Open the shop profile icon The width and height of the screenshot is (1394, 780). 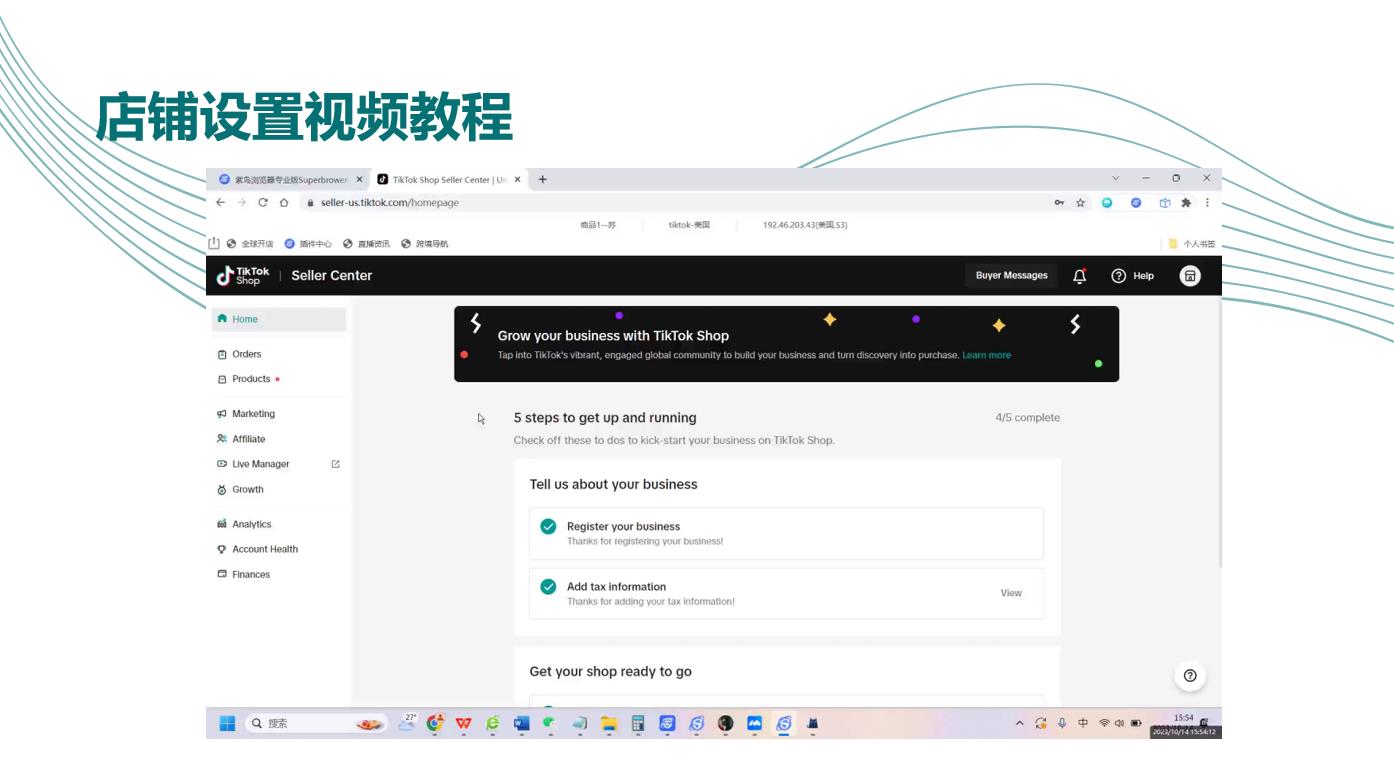pyautogui.click(x=1190, y=276)
